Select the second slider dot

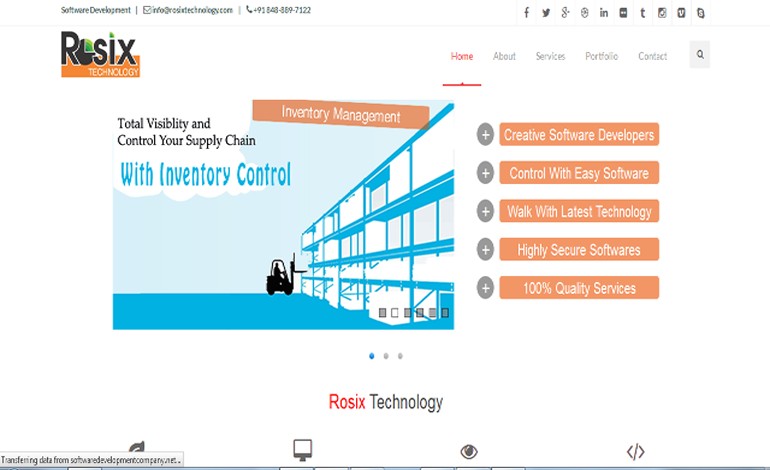tap(386, 356)
